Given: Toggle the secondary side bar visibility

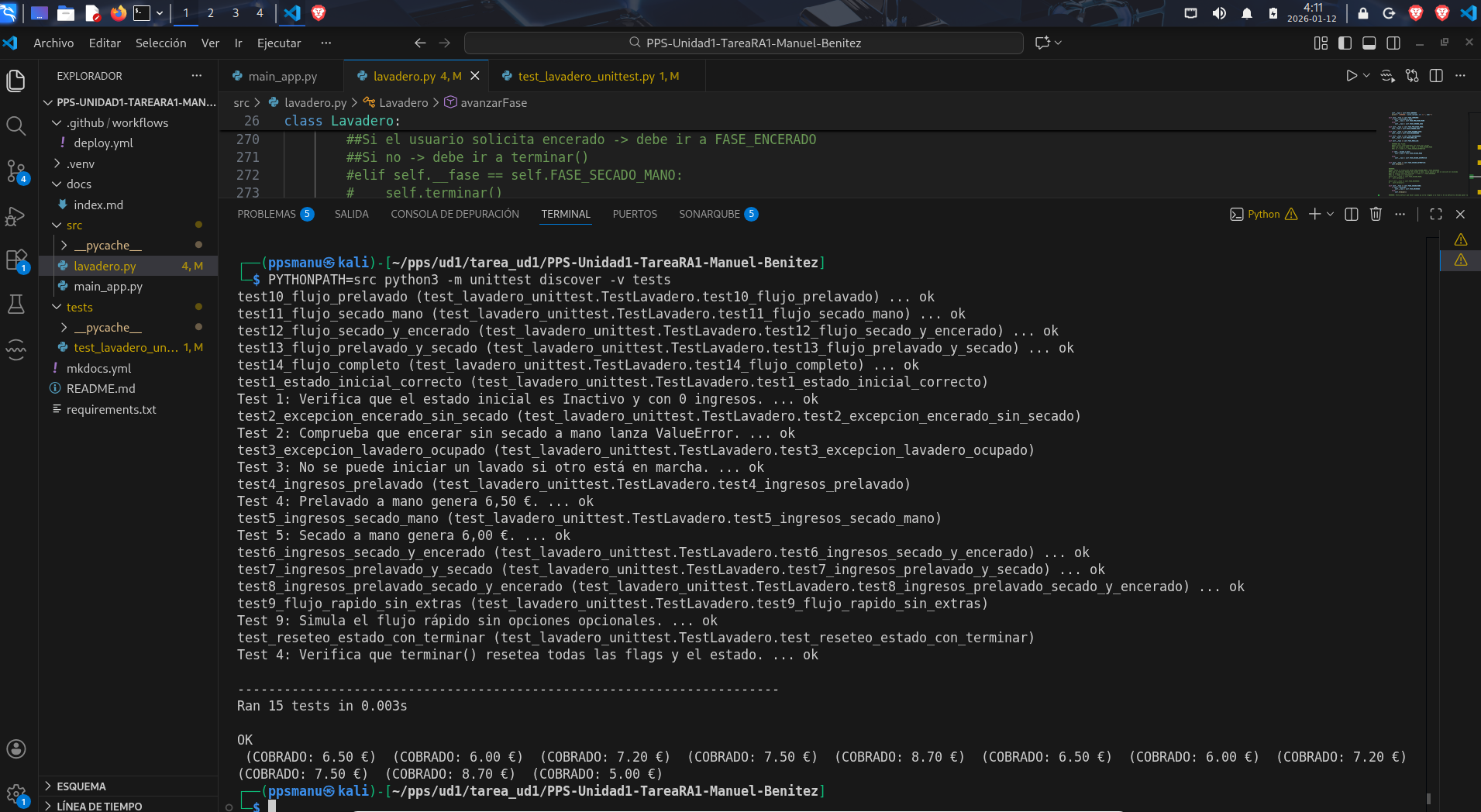Looking at the screenshot, I should [x=1393, y=43].
